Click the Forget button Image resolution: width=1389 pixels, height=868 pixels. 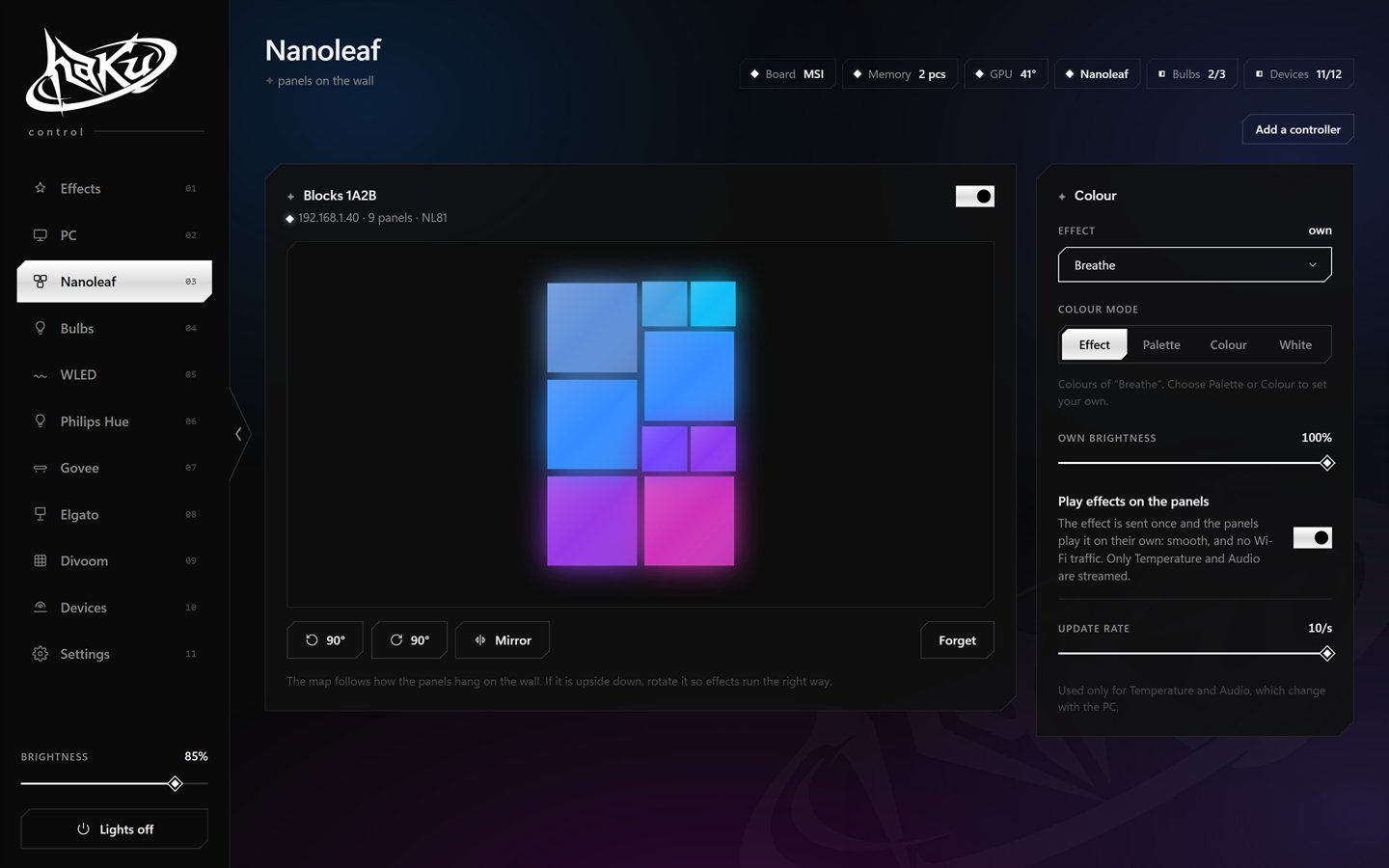point(958,640)
